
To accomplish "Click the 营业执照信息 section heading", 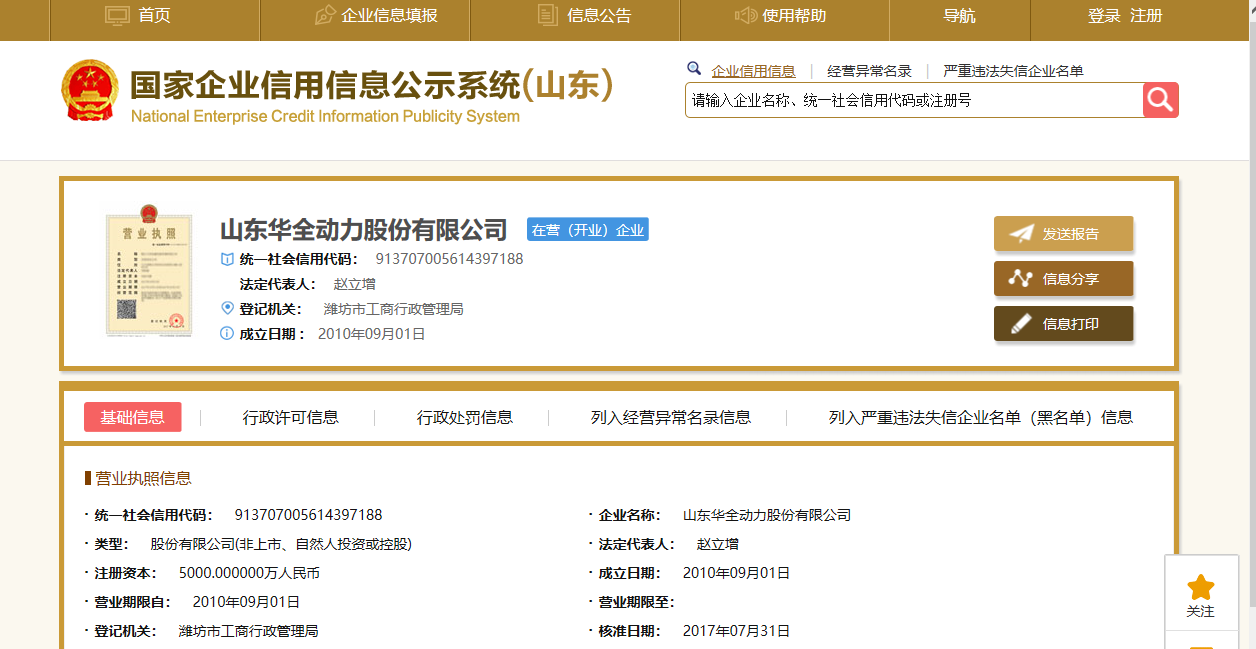I will coord(143,478).
